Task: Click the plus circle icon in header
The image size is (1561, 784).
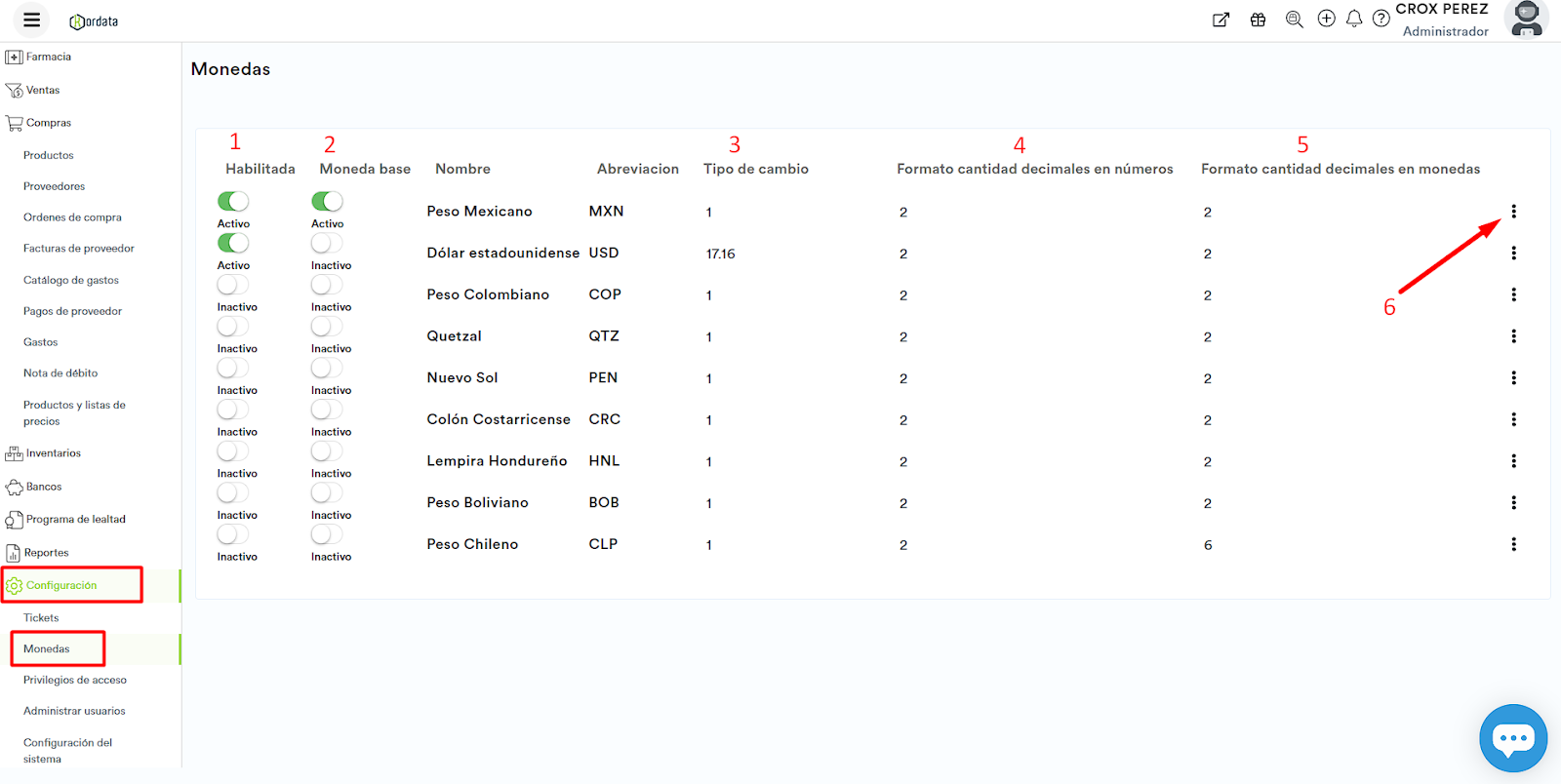Action: click(1326, 19)
